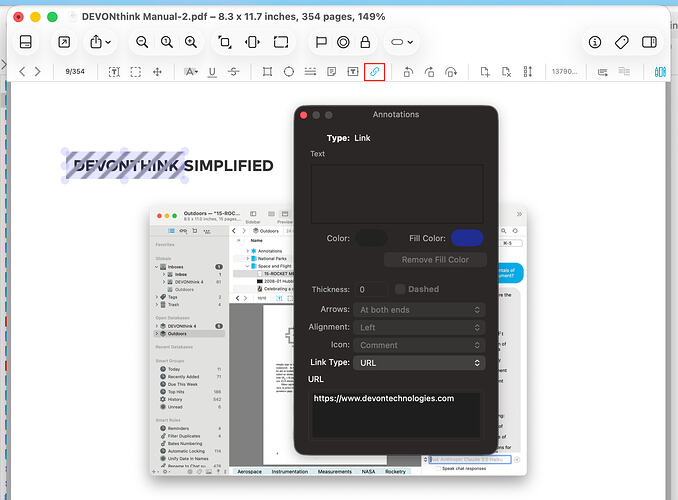Viewport: 678px width, 500px height.
Task: Click the reorder pages icon
Action: 528,72
